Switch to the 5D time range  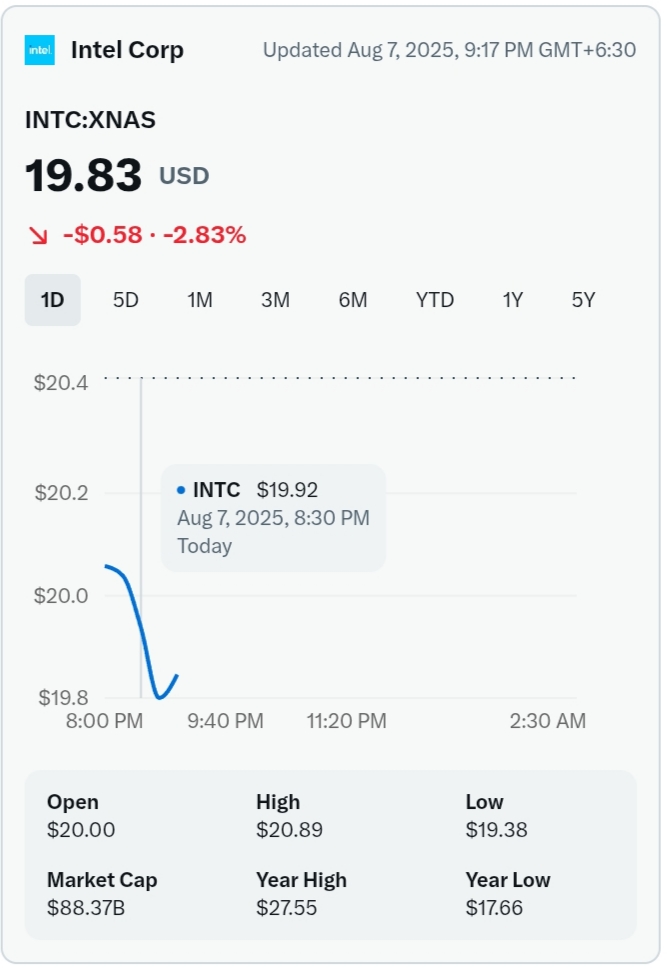[126, 300]
